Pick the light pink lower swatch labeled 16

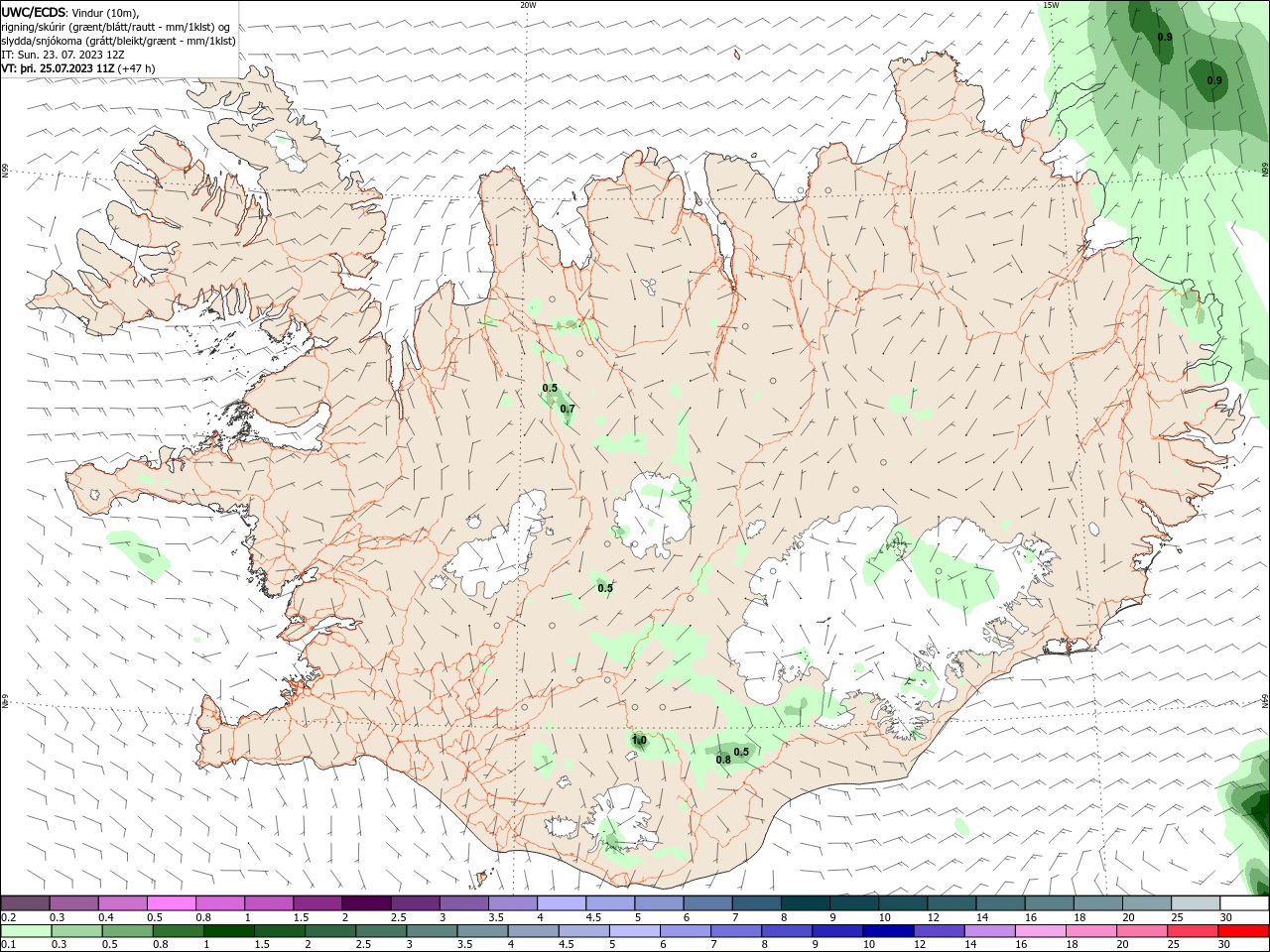point(1042,931)
